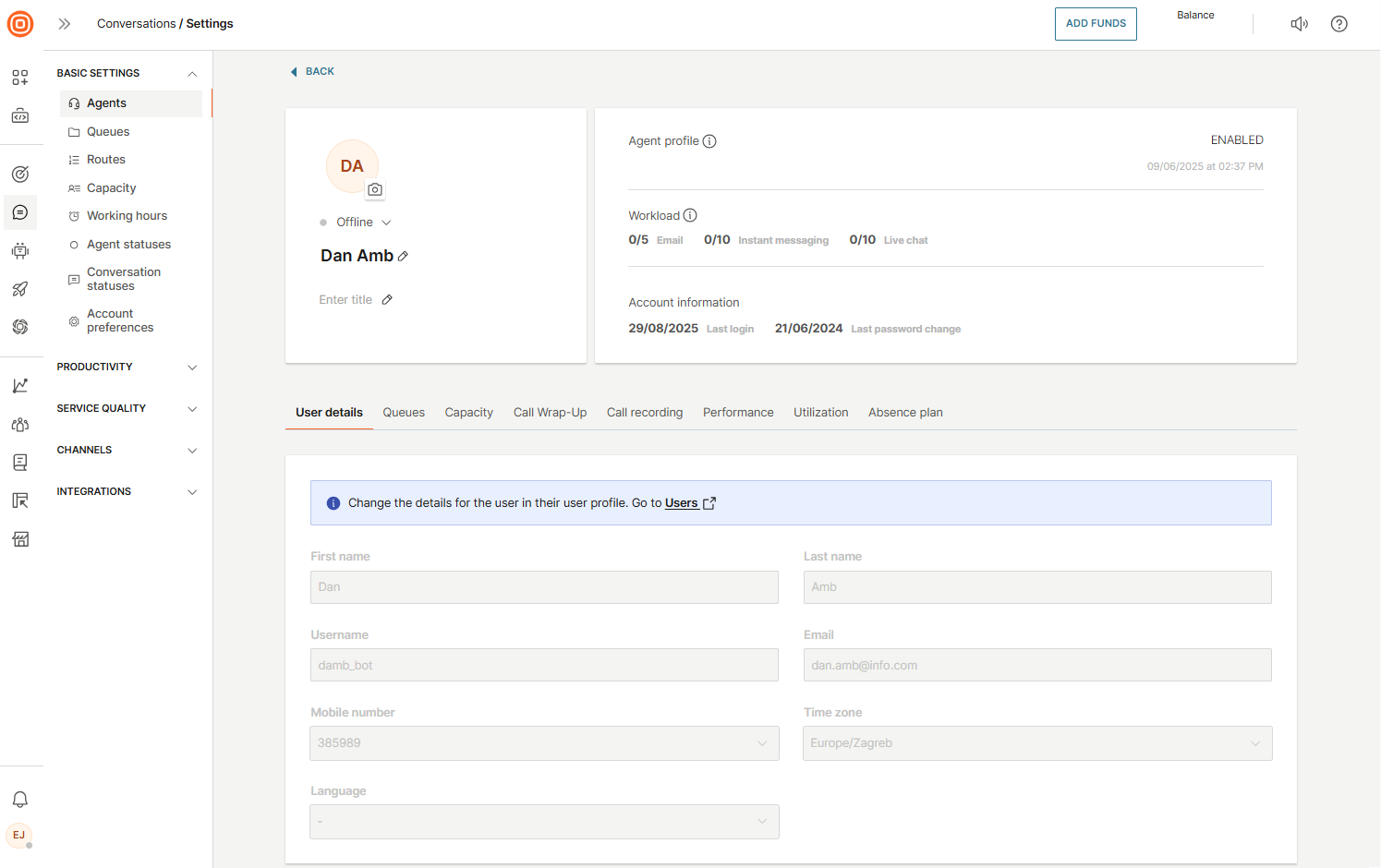Open the help question mark icon
This screenshot has height=868, width=1381.
pyautogui.click(x=1339, y=24)
